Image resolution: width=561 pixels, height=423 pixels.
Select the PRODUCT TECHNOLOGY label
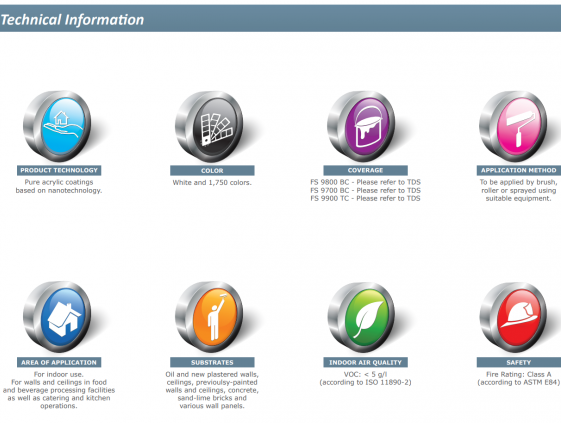click(59, 170)
